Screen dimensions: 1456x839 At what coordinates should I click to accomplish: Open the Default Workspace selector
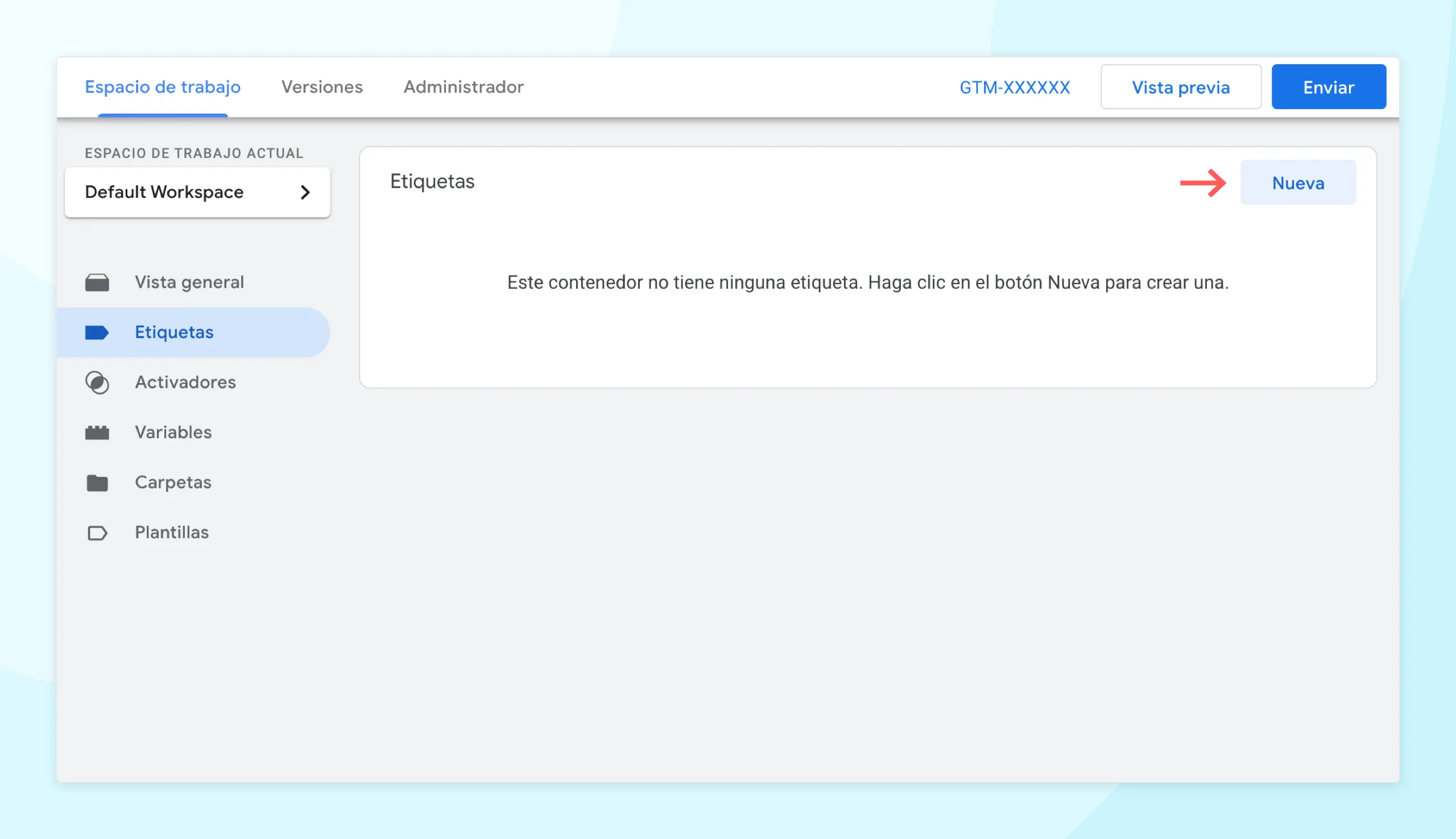pos(197,193)
